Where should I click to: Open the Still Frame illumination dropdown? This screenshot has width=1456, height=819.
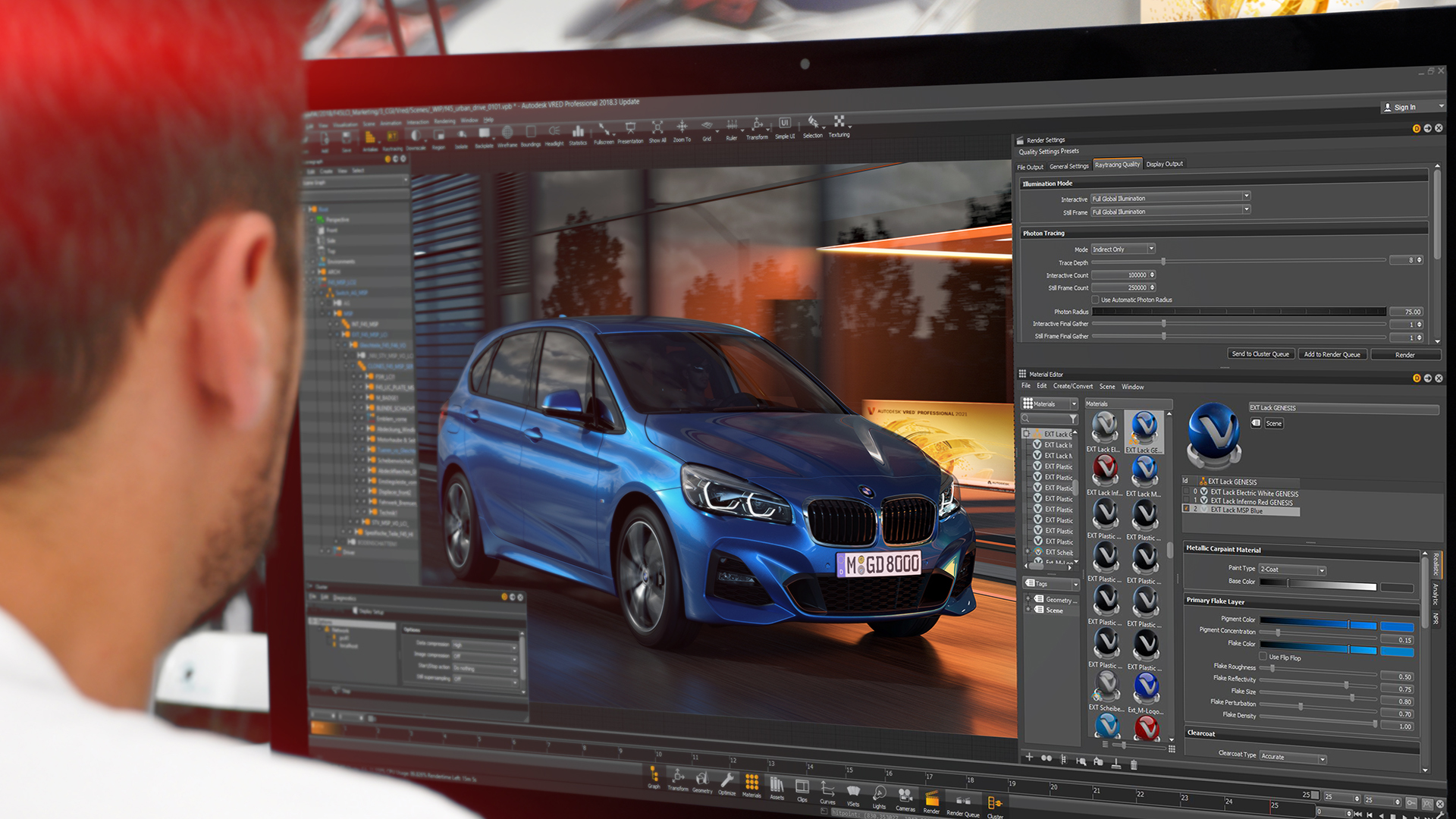[1171, 211]
